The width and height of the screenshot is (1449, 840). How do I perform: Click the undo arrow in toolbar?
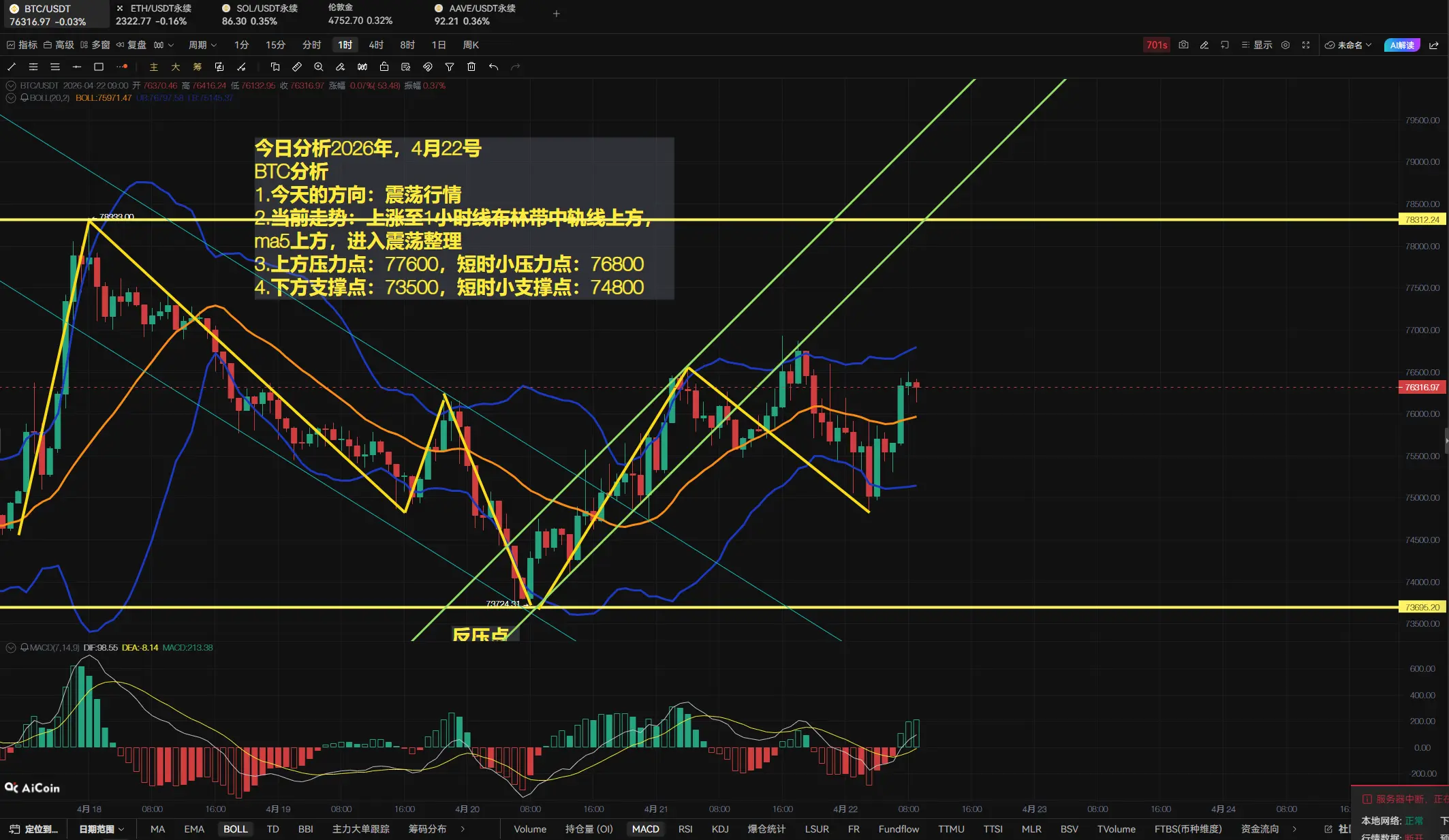(x=493, y=67)
